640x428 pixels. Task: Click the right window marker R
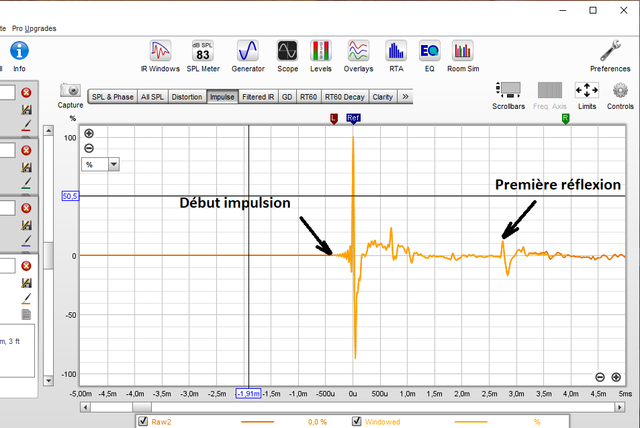[565, 119]
